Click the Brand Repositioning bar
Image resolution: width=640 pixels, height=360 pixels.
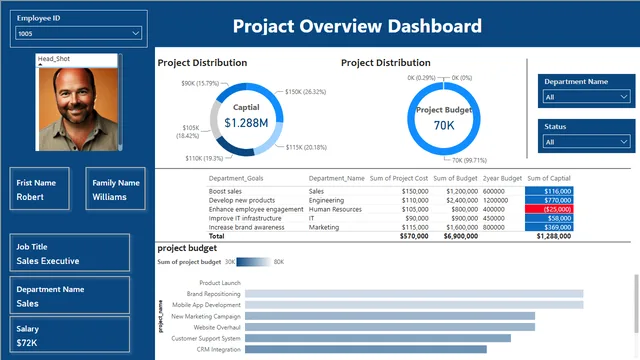414,294
